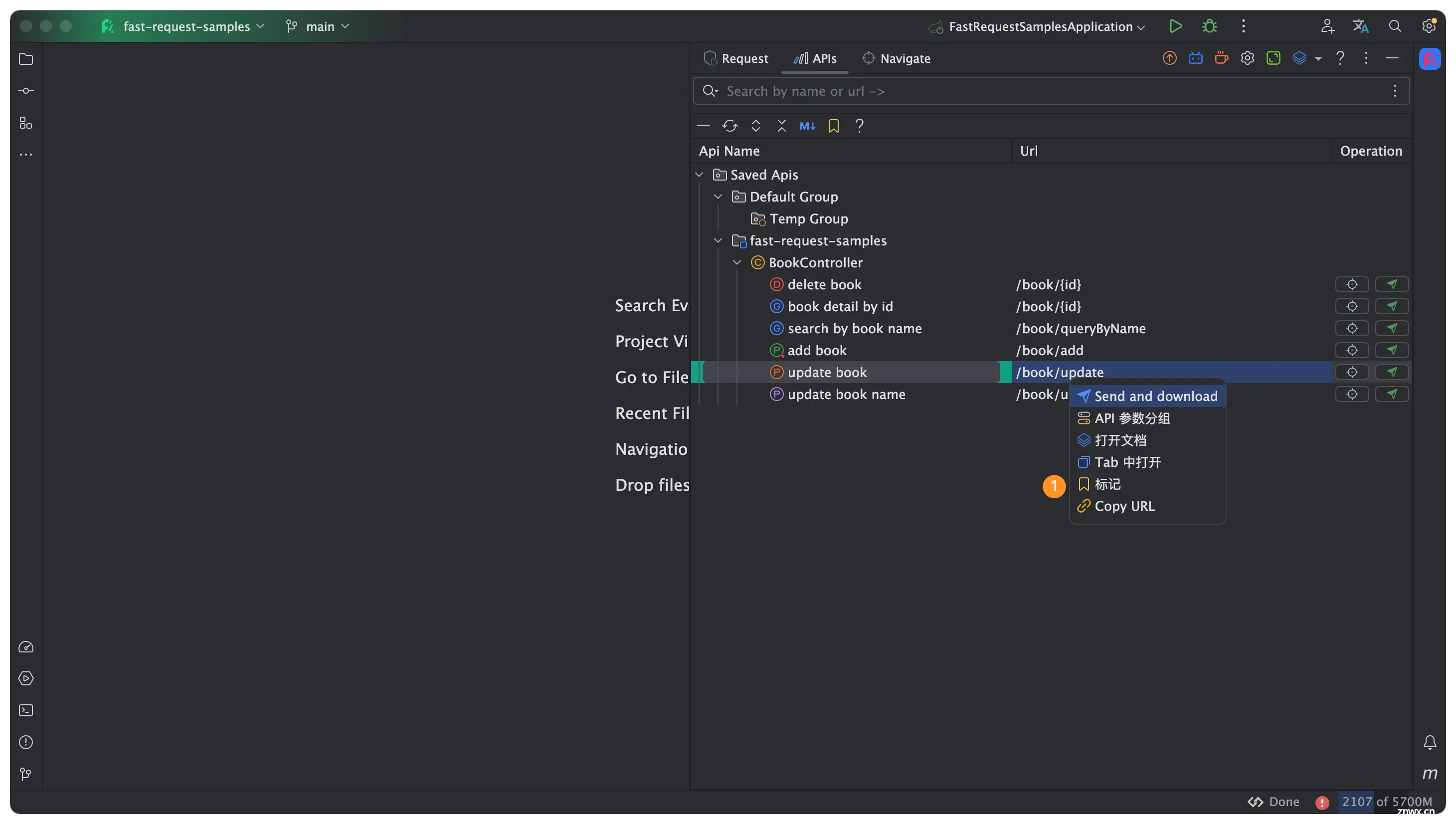Open the Problems icon in left sidebar
Screen dimensions: 1456x824
click(x=26, y=742)
